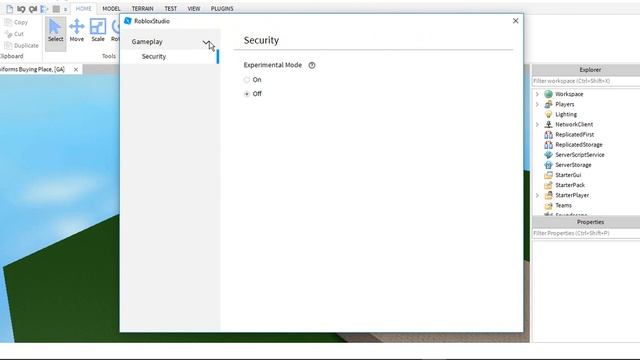Open the HOME ribbon tab
640x360 pixels.
[84, 9]
